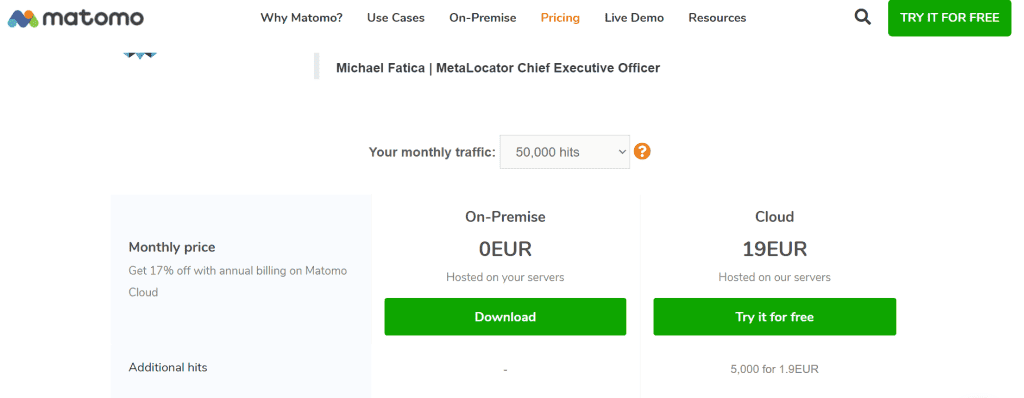Open the search magnifier icon
Image resolution: width=1024 pixels, height=398 pixels.
coord(862,18)
